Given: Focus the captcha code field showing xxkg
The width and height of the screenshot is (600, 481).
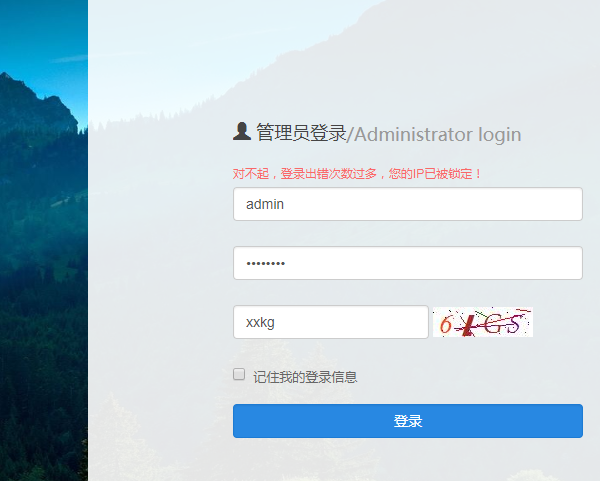Looking at the screenshot, I should click(331, 322).
